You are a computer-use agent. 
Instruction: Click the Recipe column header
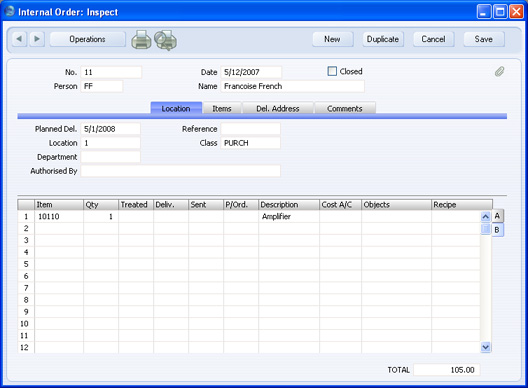click(462, 205)
